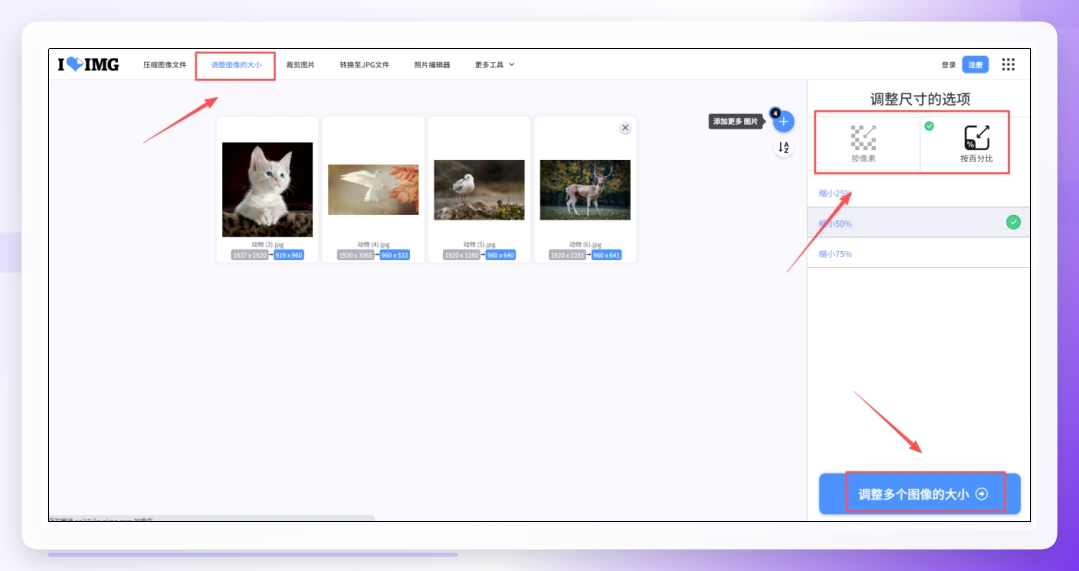Click the original size 1920 x 1065
Screen dimensions: 1079x571
tap(355, 255)
